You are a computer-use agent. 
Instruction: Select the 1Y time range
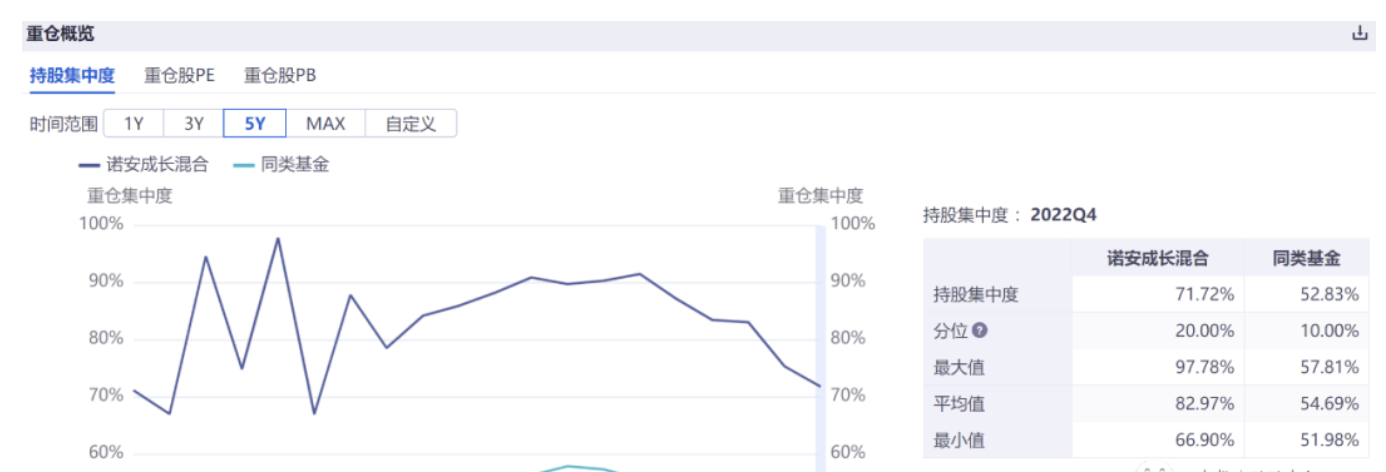[x=134, y=124]
